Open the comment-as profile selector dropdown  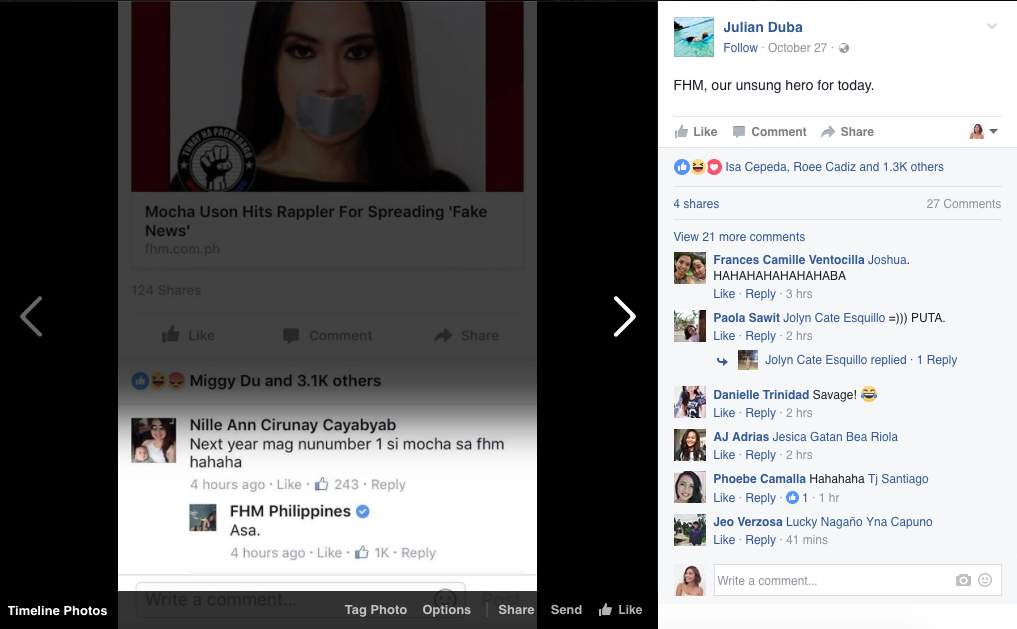(983, 132)
